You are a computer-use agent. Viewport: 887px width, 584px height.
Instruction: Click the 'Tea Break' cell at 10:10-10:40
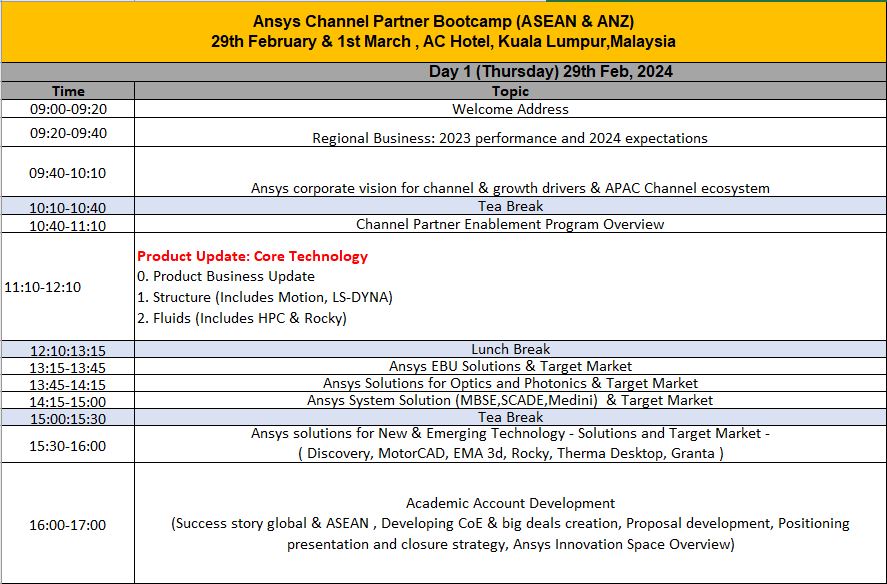[x=510, y=206]
